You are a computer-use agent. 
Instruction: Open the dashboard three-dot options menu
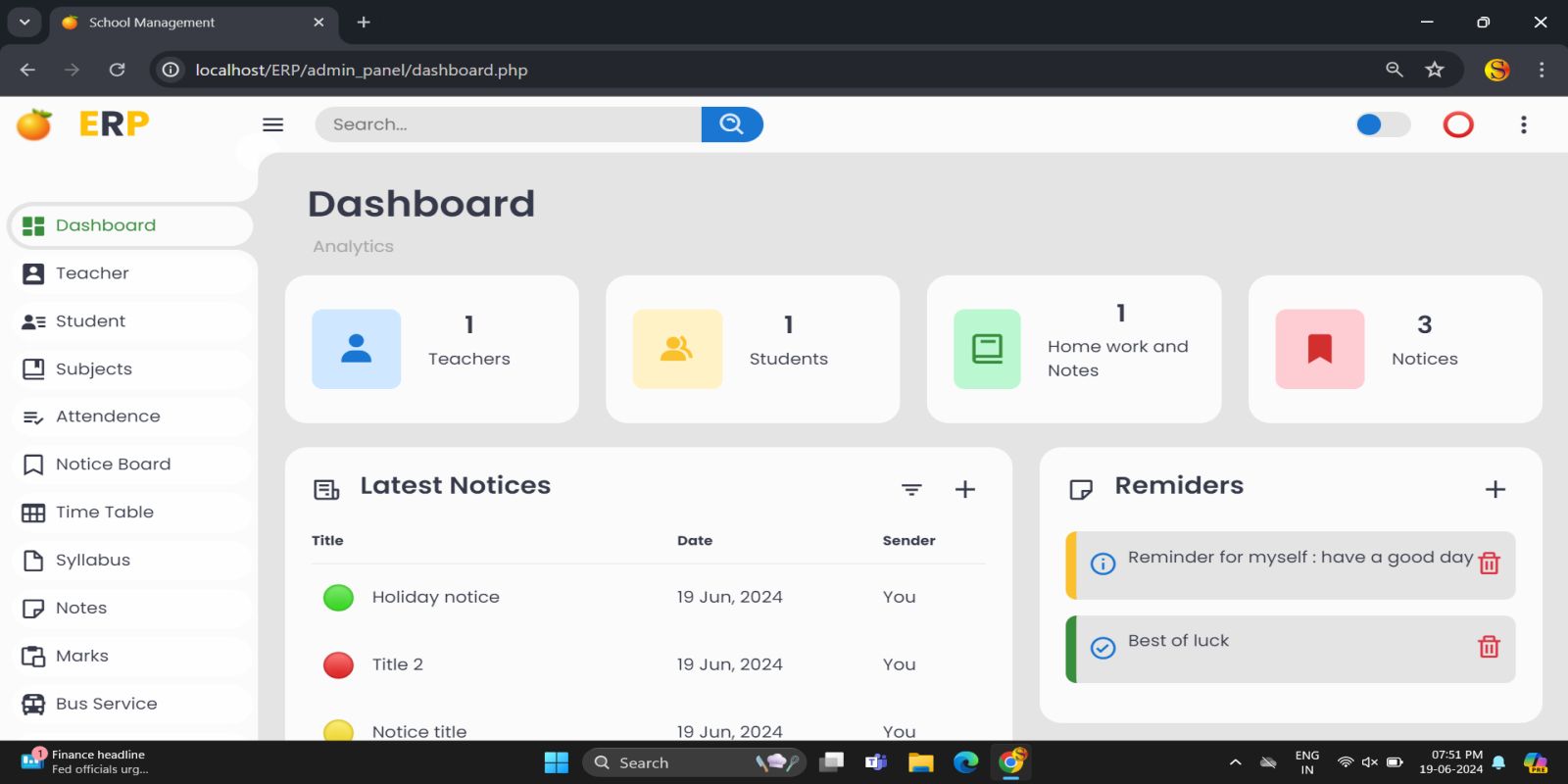(1523, 124)
